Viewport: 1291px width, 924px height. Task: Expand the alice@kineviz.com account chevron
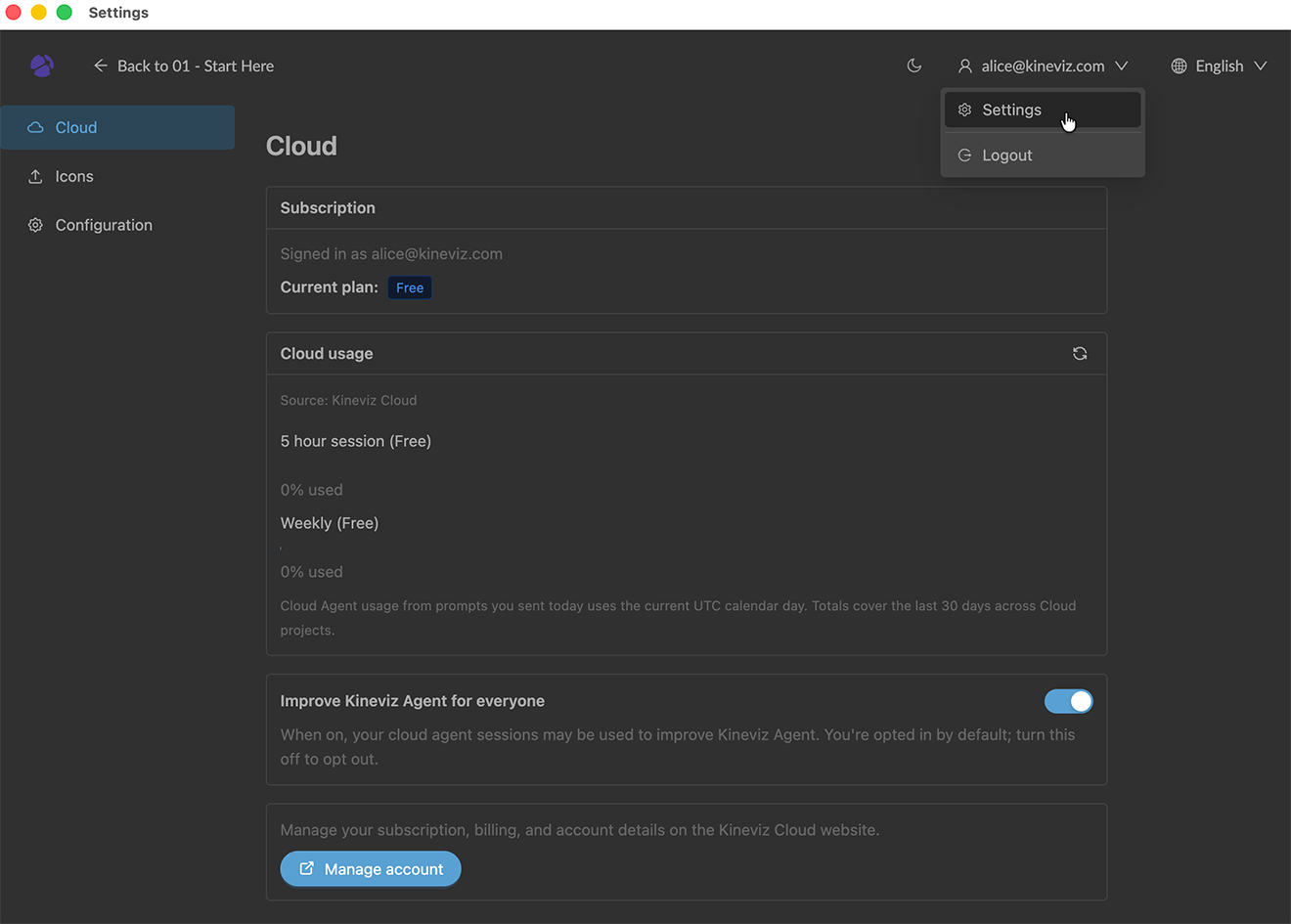1122,66
